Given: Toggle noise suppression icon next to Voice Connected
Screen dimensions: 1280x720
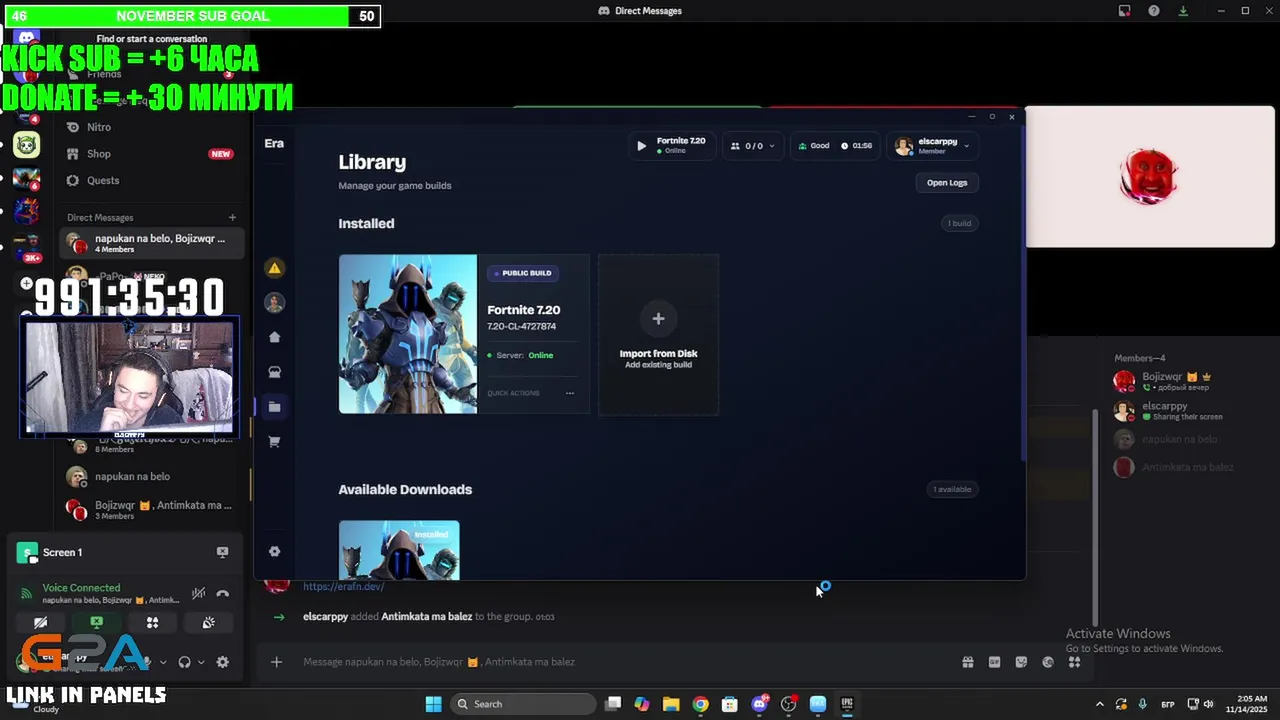Looking at the screenshot, I should pyautogui.click(x=198, y=593).
